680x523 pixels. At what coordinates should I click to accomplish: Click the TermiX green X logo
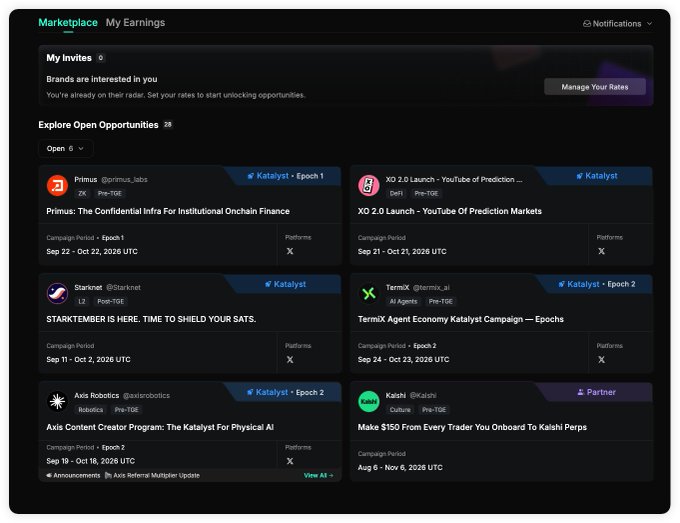pos(369,294)
